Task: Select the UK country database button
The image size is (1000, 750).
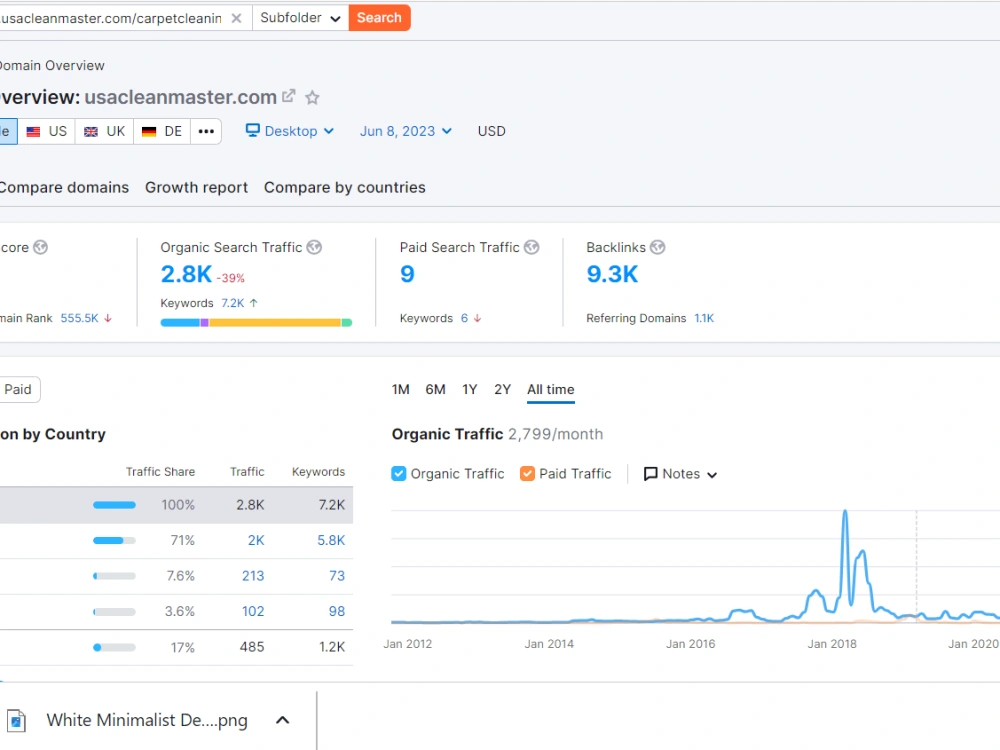Action: click(x=105, y=131)
